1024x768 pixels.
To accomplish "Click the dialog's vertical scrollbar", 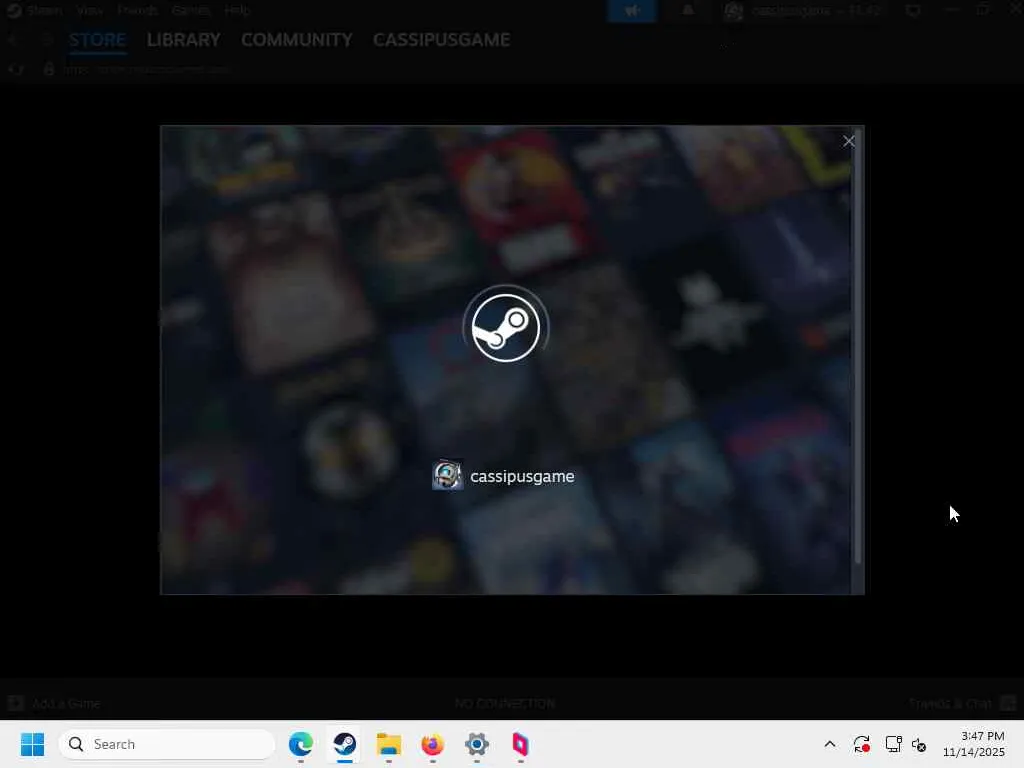I will click(x=857, y=346).
